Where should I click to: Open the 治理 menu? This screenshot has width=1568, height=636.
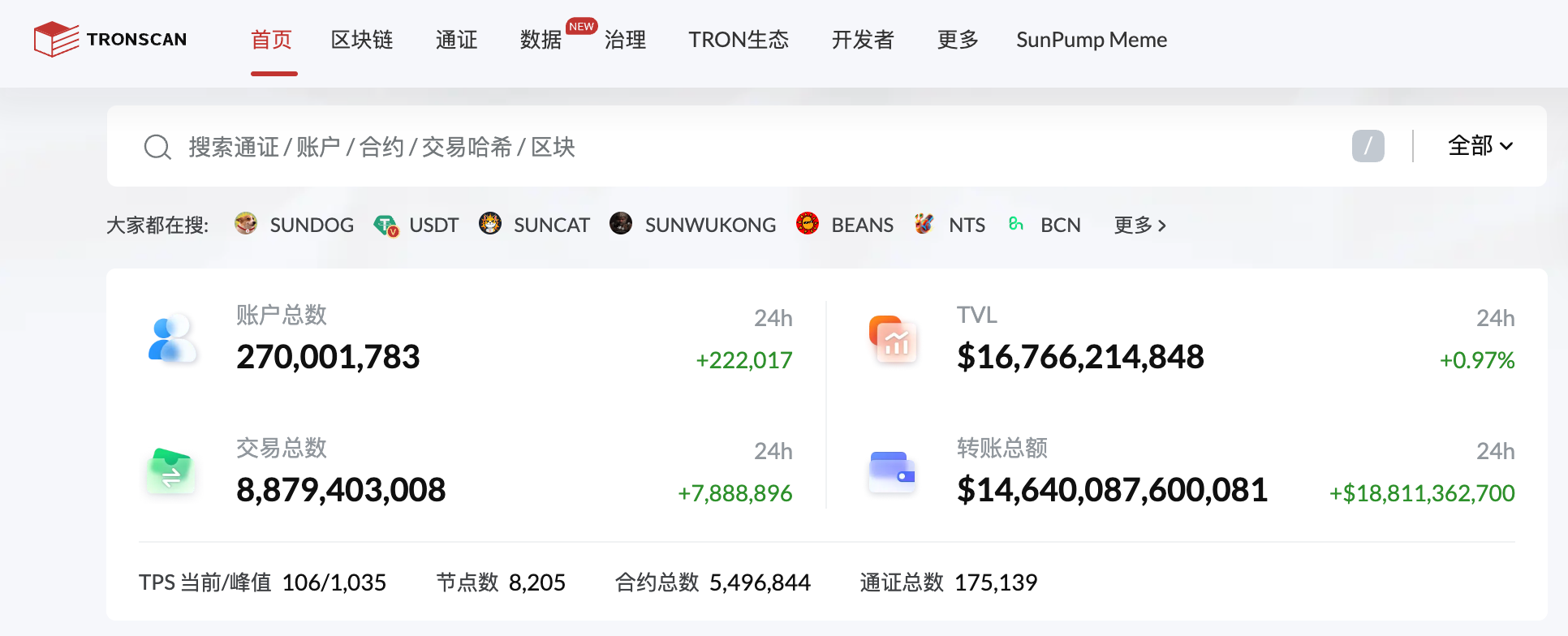tap(625, 40)
